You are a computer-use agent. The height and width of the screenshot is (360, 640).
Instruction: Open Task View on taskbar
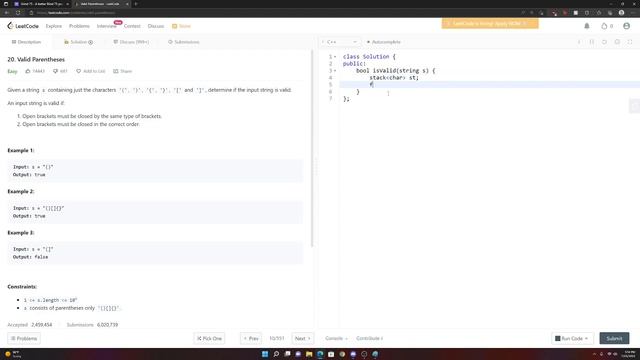coord(287,354)
